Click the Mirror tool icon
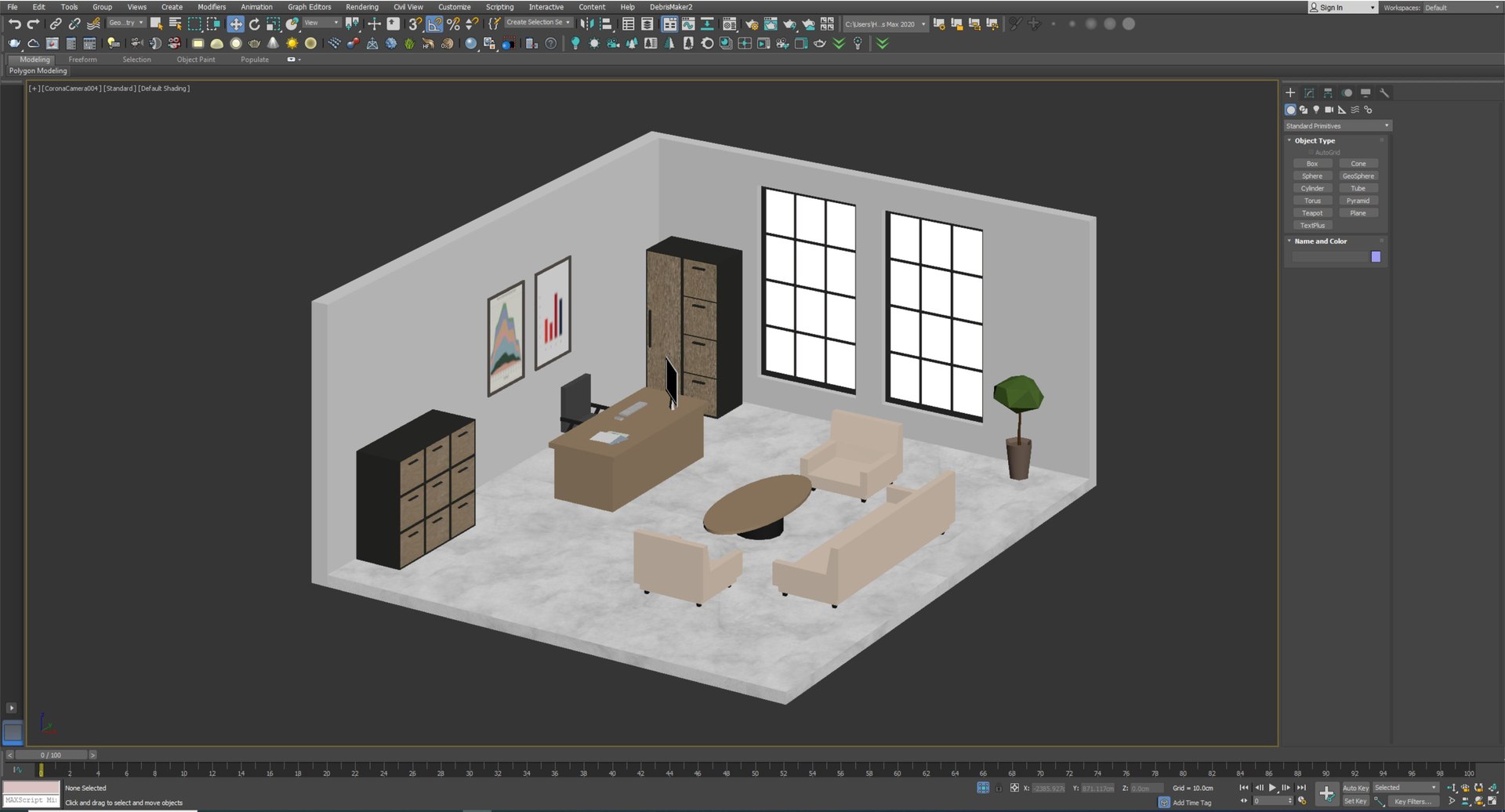Screen dimensions: 1505x812 click(x=587, y=24)
